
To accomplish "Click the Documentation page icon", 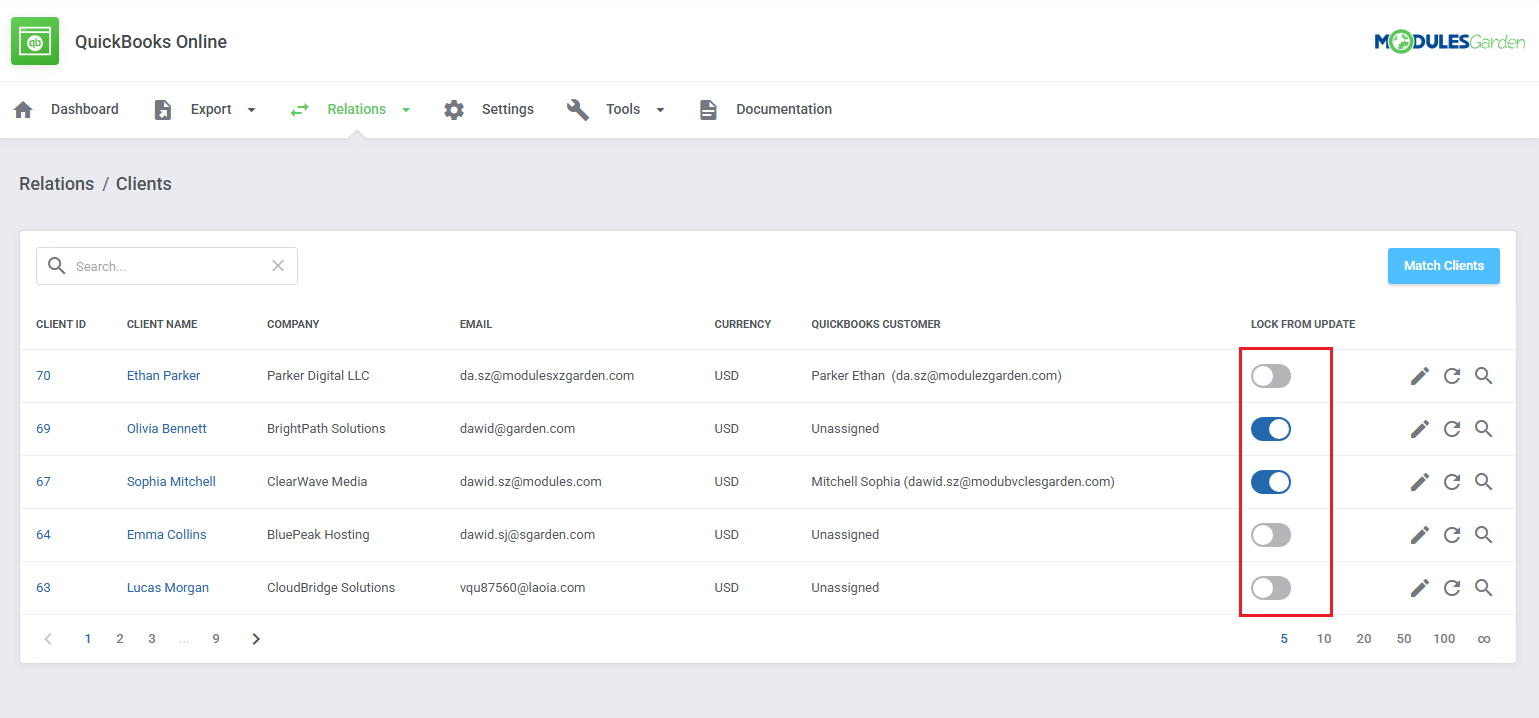I will (x=708, y=110).
